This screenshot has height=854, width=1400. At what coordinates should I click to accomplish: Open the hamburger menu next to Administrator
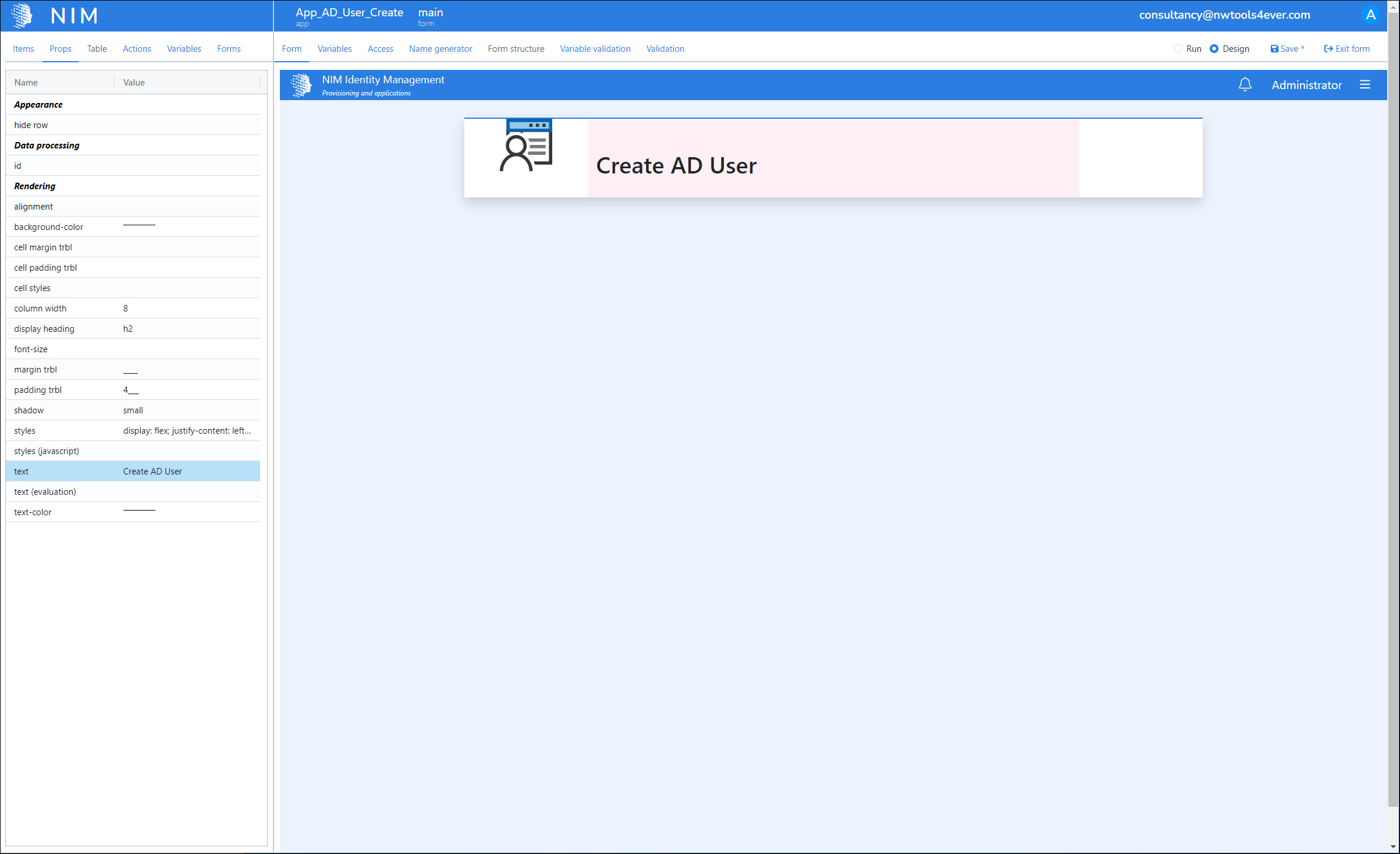pyautogui.click(x=1365, y=85)
